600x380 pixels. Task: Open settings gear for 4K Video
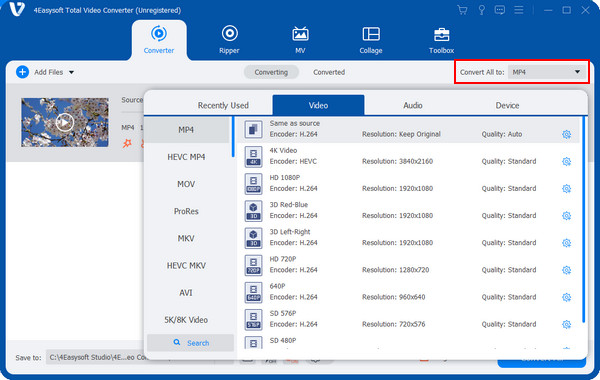click(x=567, y=161)
